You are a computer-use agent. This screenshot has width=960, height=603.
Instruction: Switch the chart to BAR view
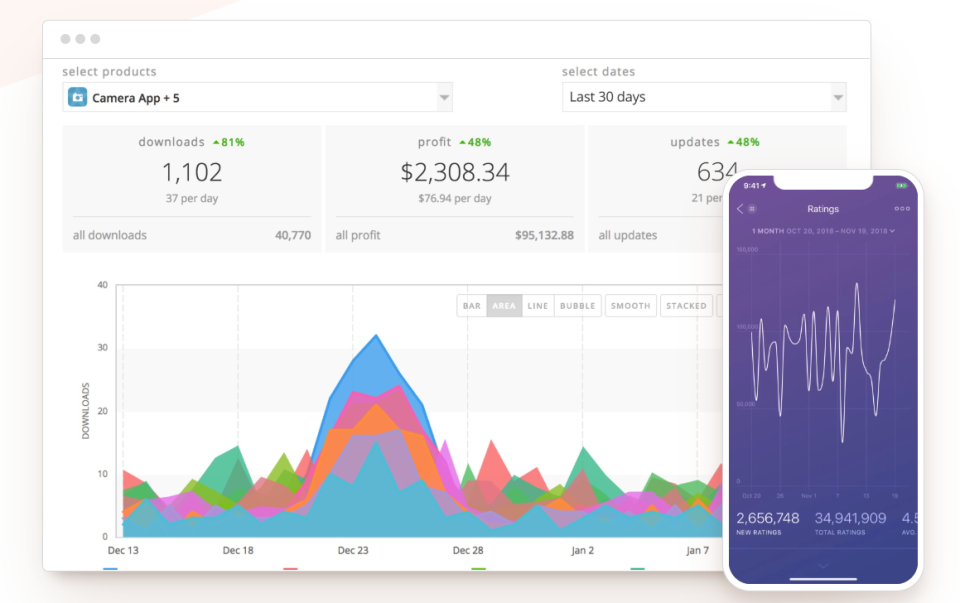[x=471, y=305]
